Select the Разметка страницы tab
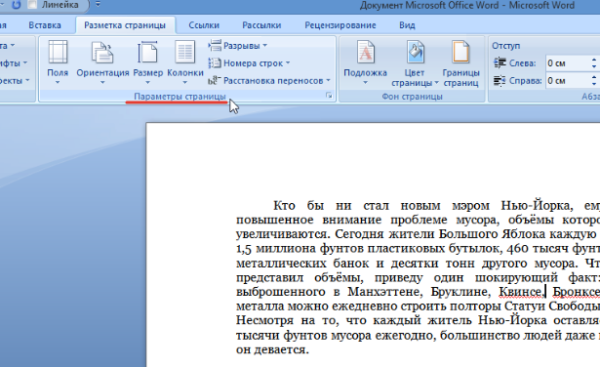This screenshot has height=367, width=600. click(125, 25)
